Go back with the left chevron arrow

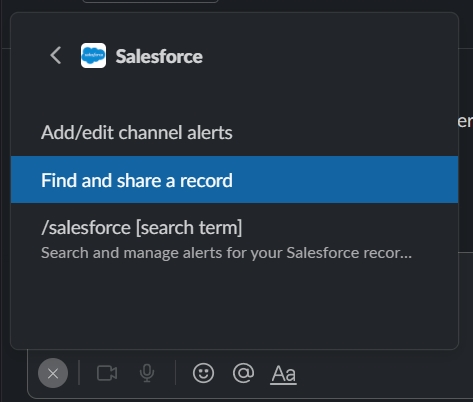coord(56,55)
